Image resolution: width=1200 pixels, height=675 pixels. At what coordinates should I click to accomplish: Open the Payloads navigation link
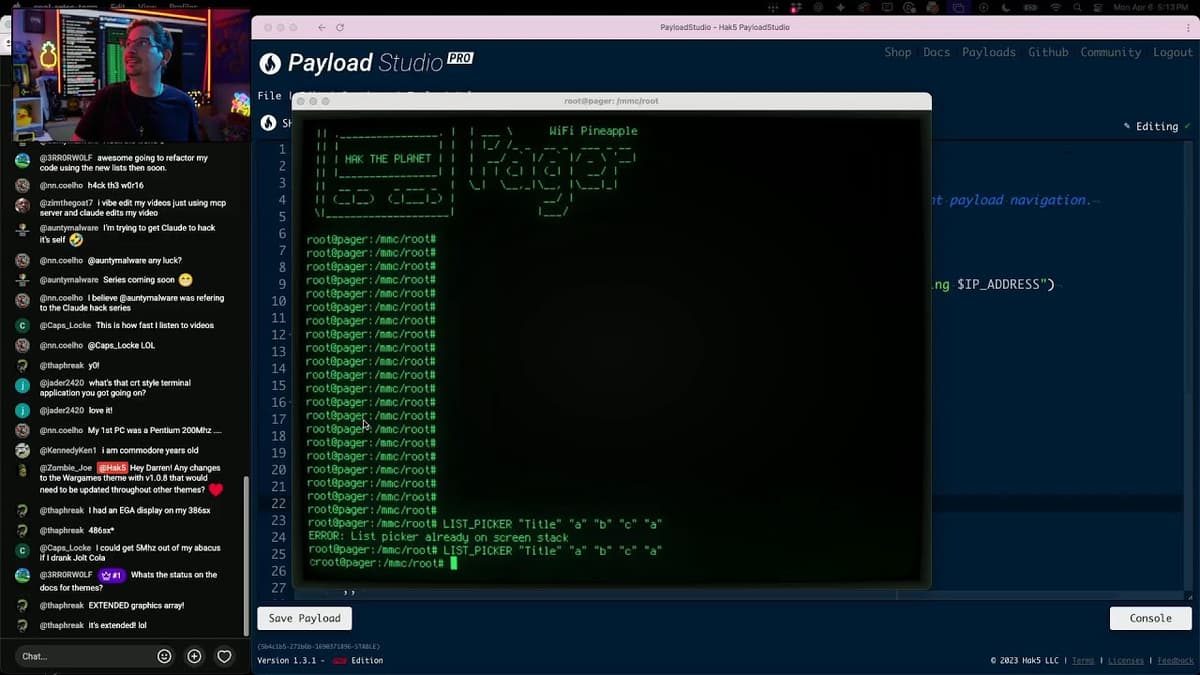tap(988, 52)
